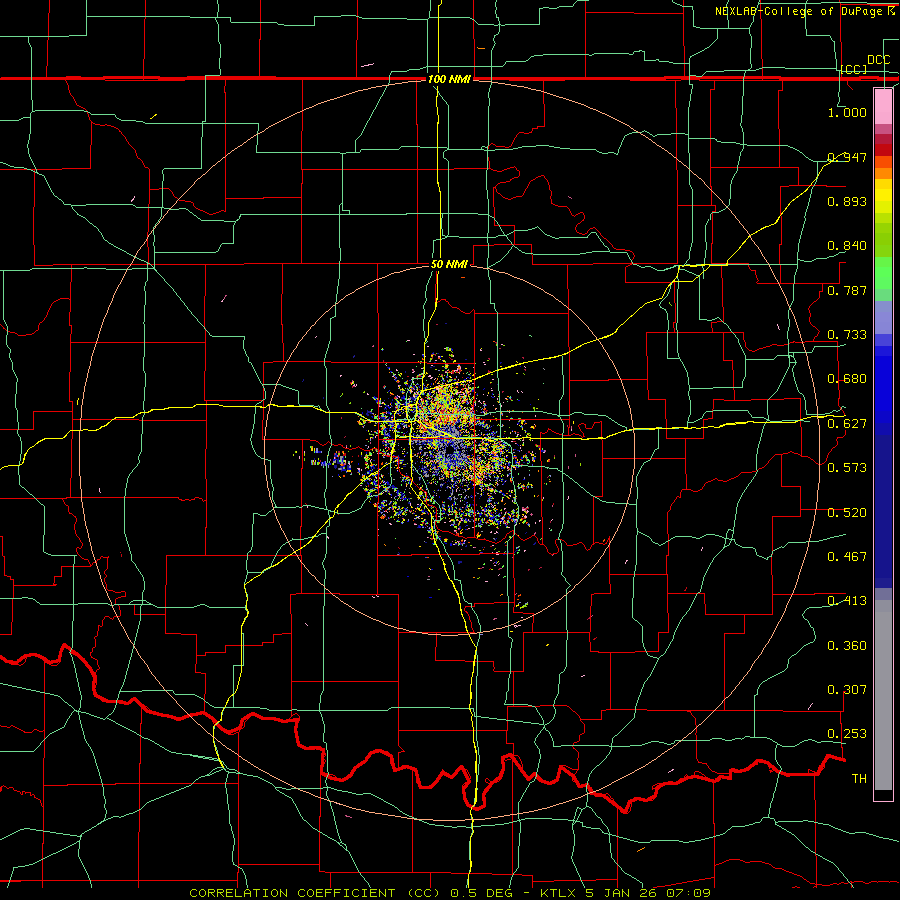This screenshot has width=900, height=900.
Task: Click the bright green swatch on color bar
Action: point(883,273)
